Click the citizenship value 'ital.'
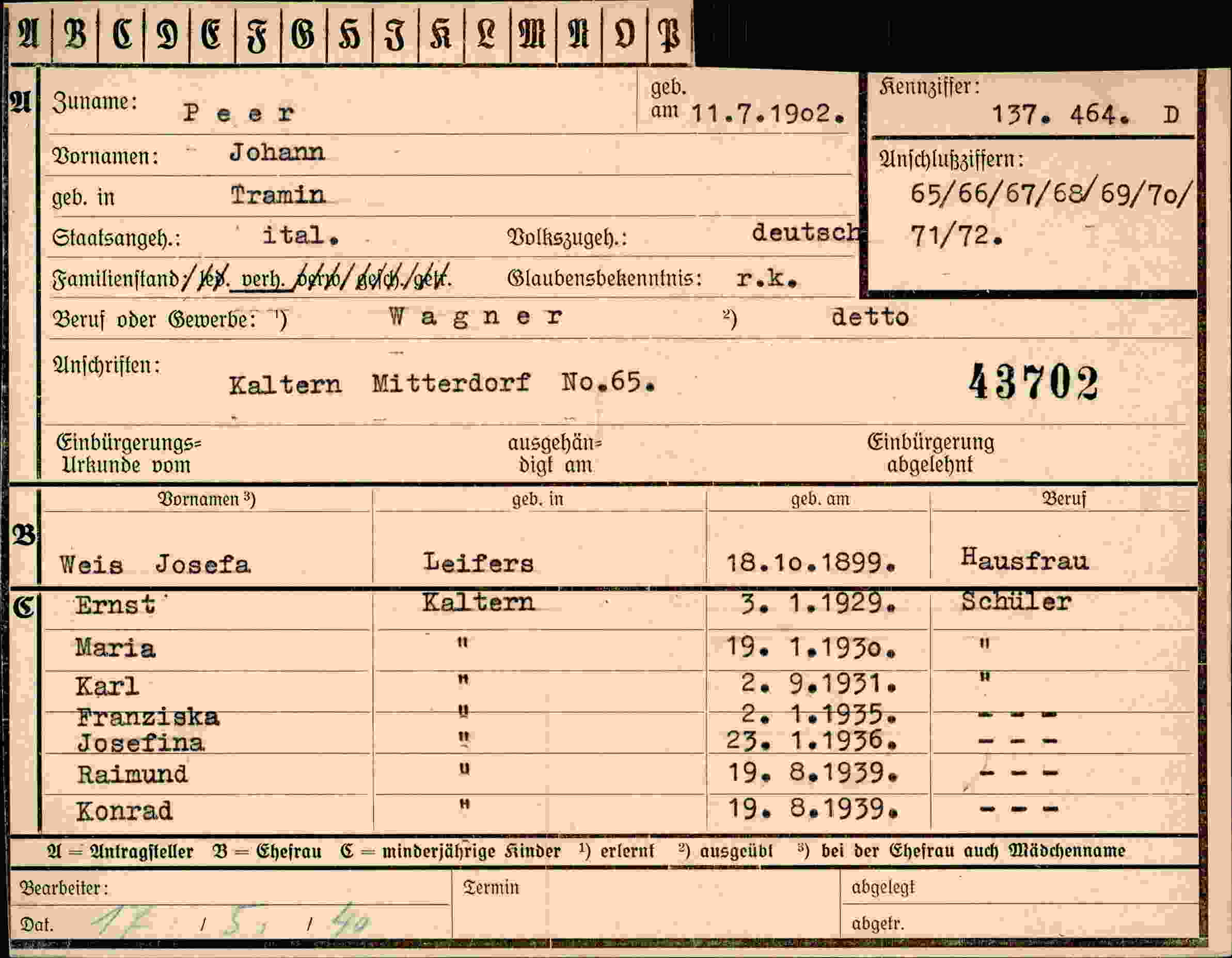 tap(301, 235)
